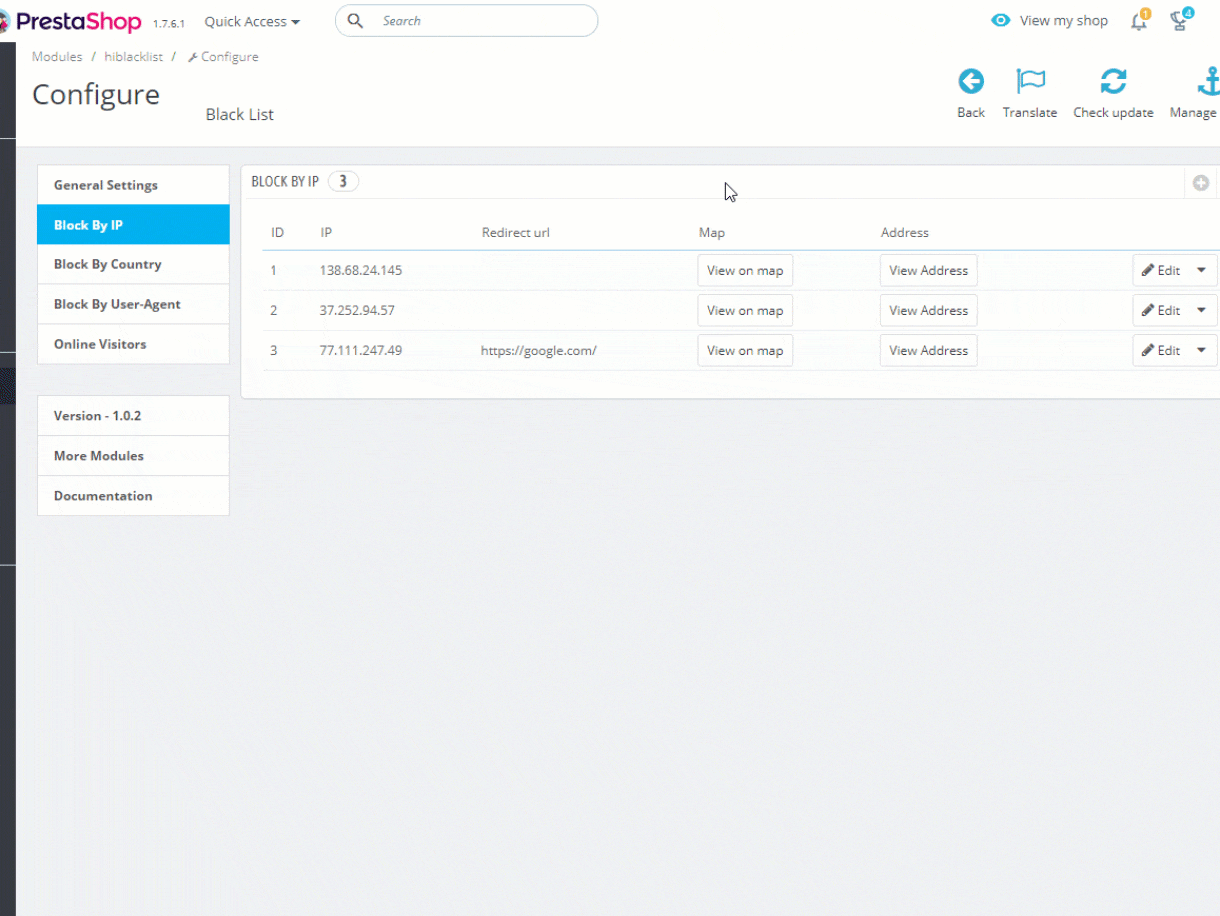Expand actions dropdown for IP 77.111.247.49
The image size is (1220, 916).
[1201, 350]
